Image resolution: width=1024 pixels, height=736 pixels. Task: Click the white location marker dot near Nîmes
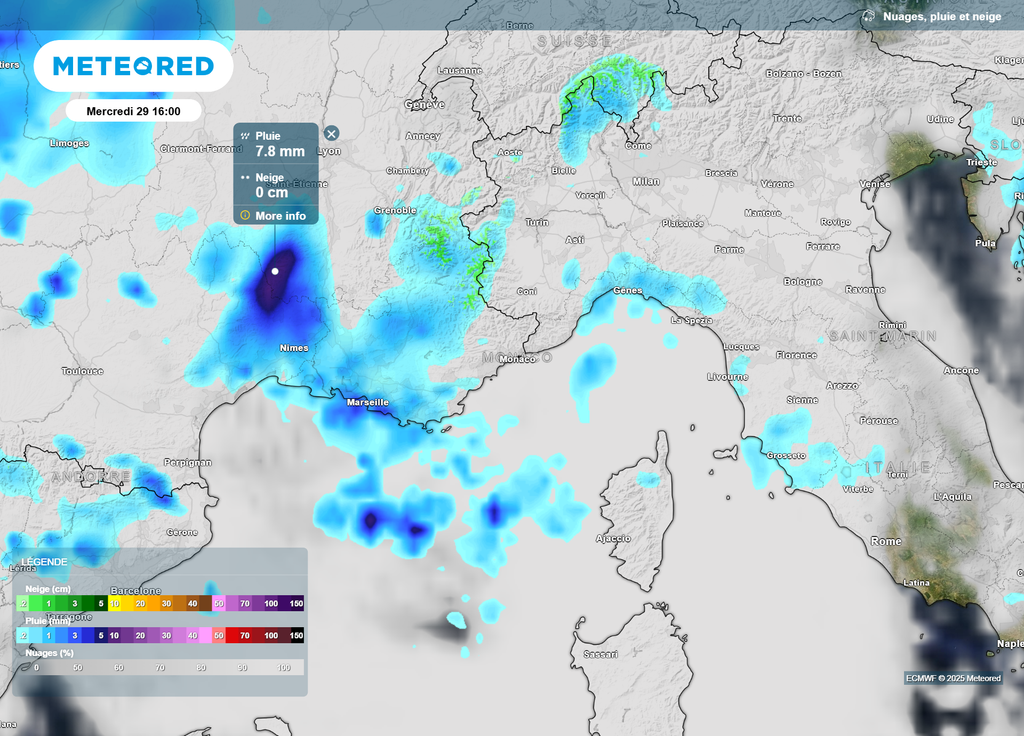(275, 270)
